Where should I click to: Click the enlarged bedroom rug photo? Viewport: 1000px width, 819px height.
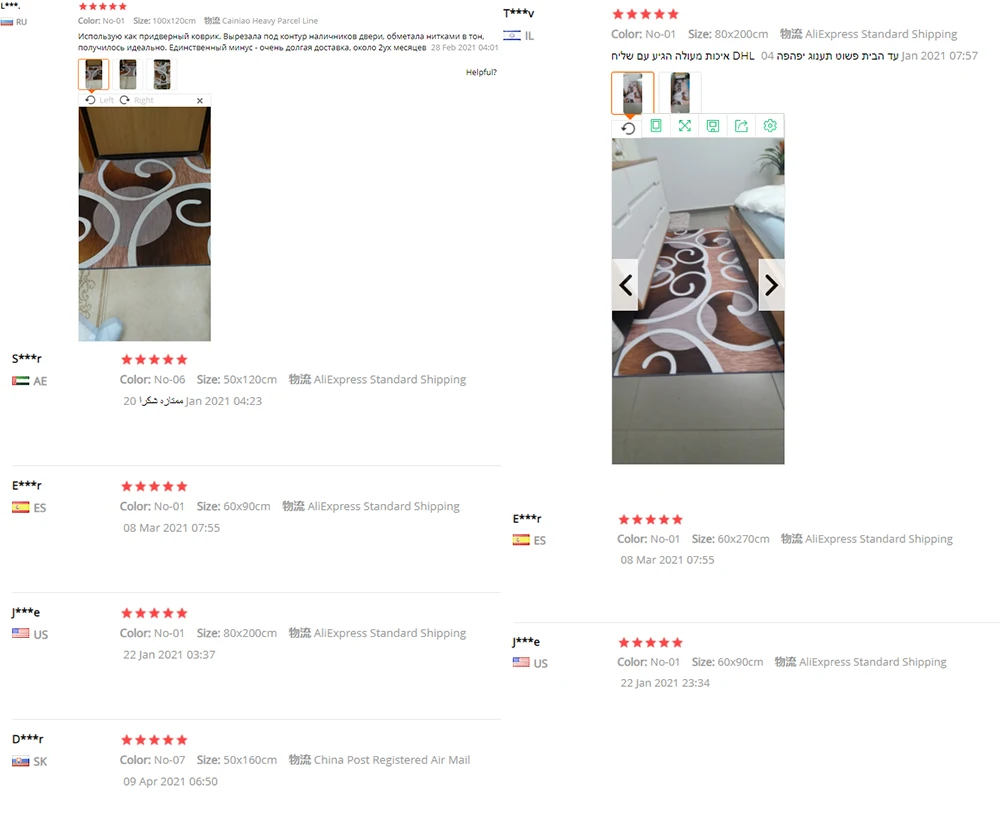point(698,301)
